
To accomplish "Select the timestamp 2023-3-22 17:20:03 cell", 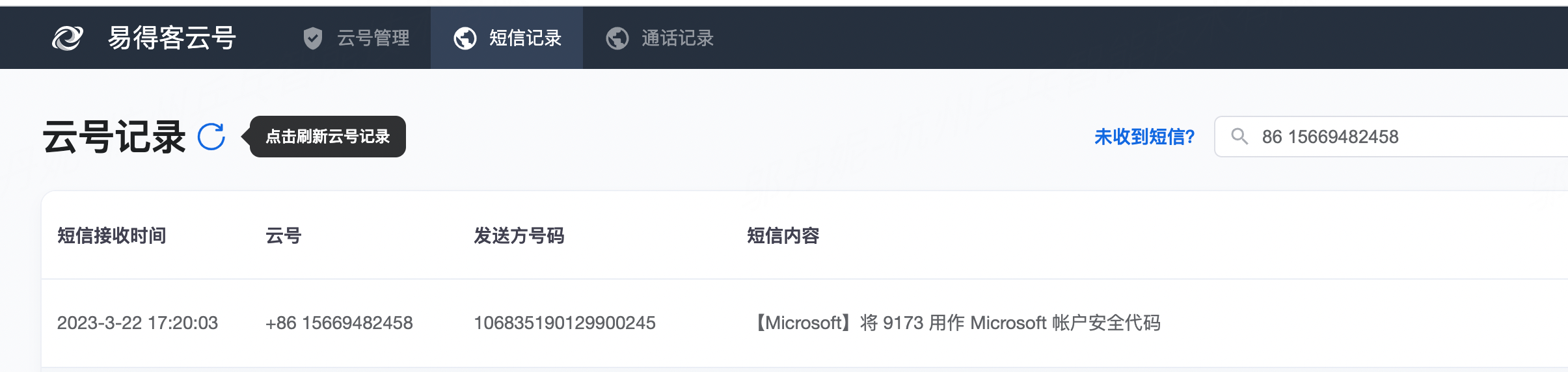I will 137,323.
